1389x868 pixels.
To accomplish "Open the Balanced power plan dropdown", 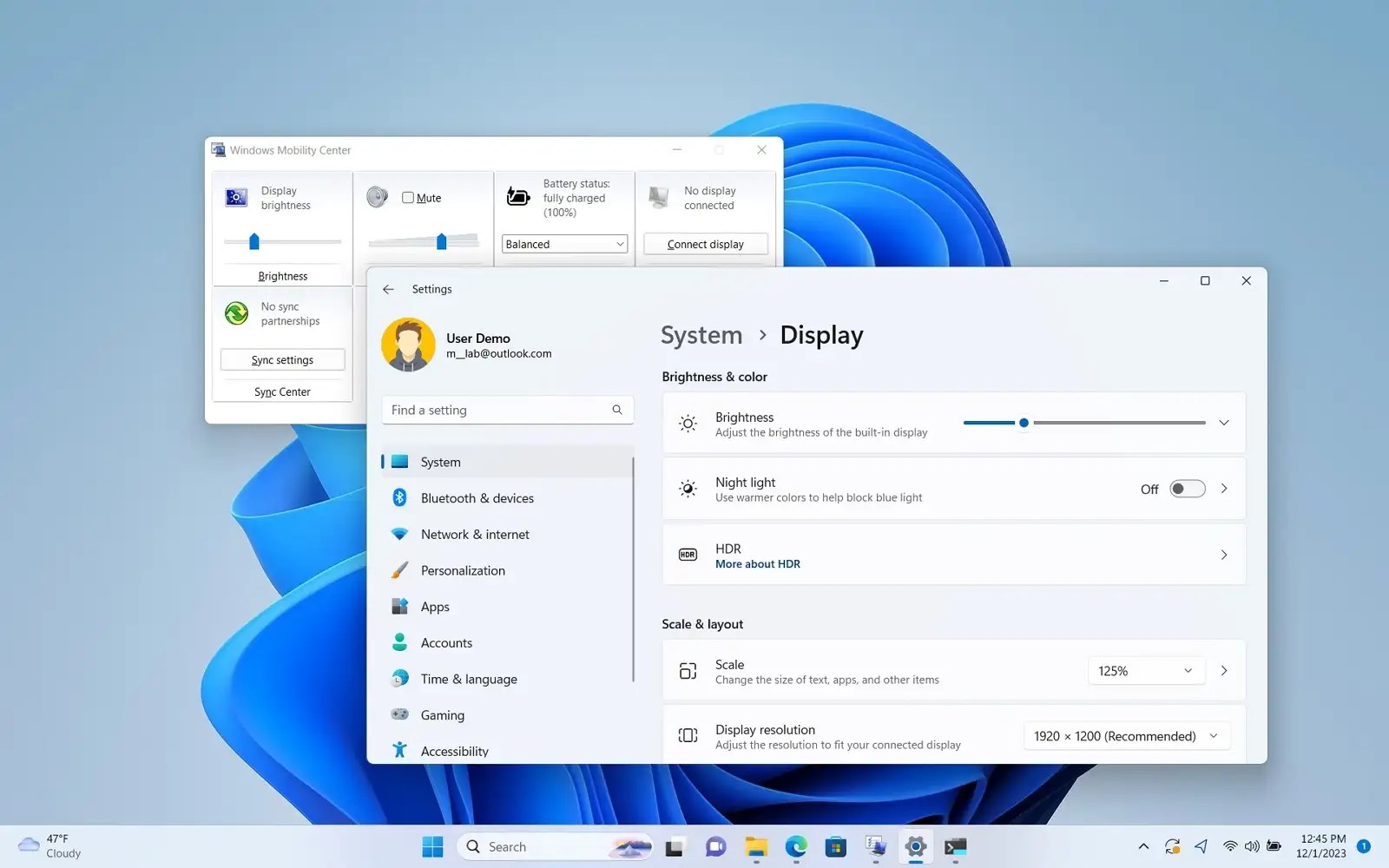I will tap(564, 244).
